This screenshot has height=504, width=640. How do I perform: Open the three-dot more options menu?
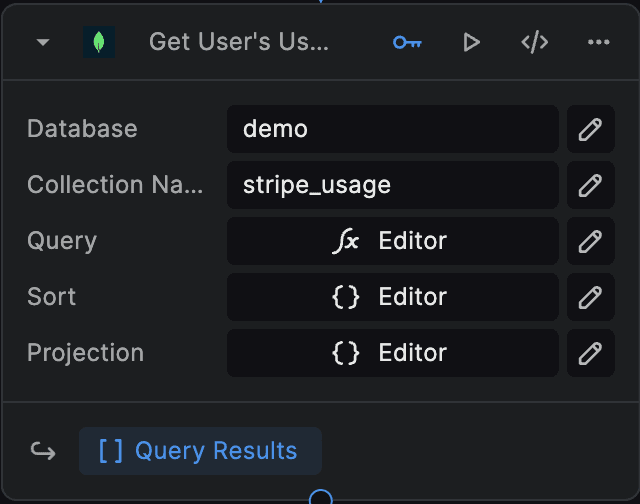point(599,42)
